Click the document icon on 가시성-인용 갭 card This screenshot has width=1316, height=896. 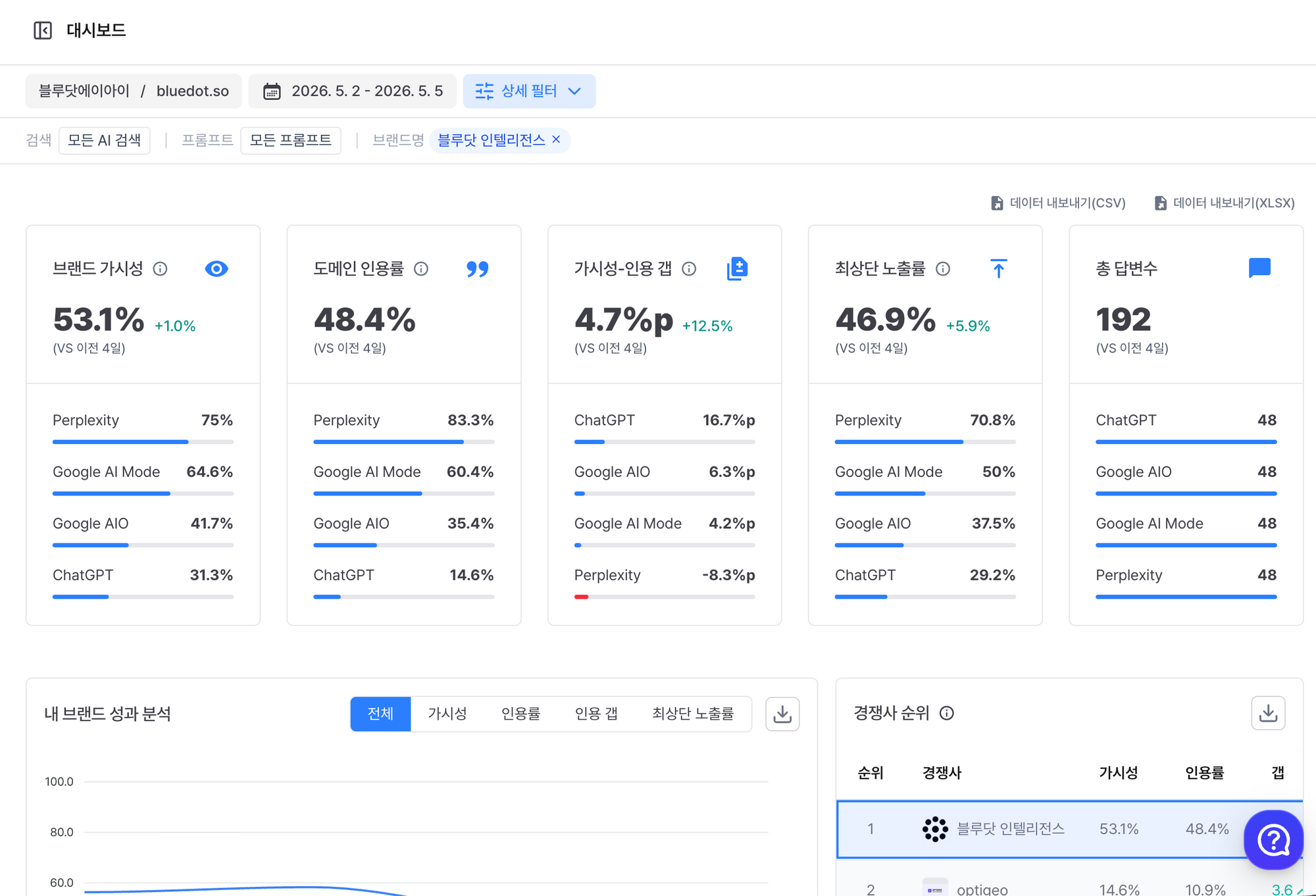tap(737, 268)
